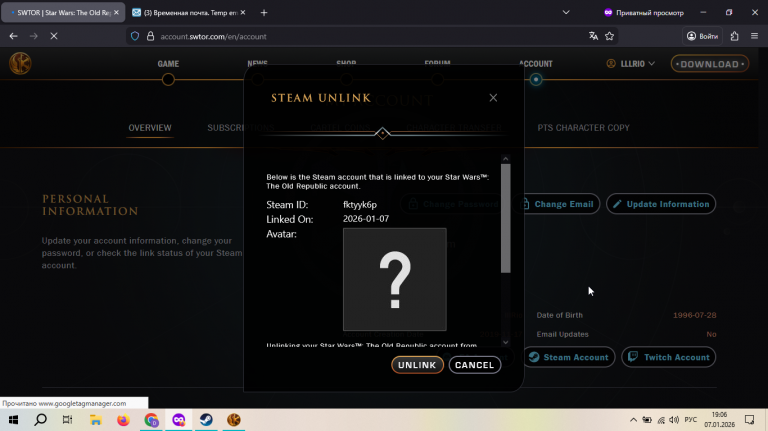This screenshot has height=431, width=768.
Task: Click the Steam ID value fktyyk6p
Action: click(360, 205)
